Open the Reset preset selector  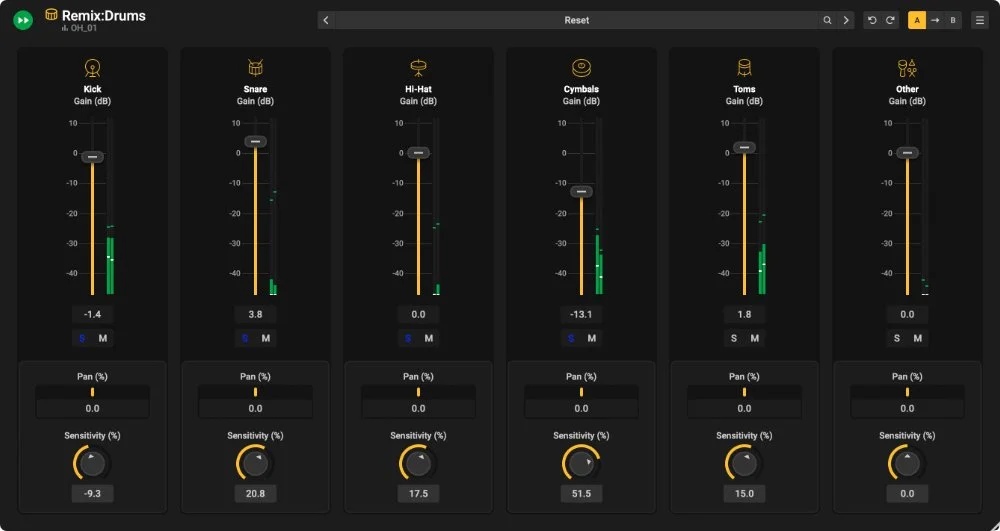coord(577,20)
